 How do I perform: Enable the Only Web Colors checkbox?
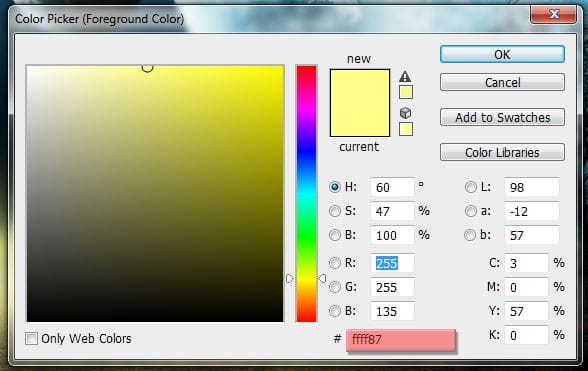(x=32, y=338)
